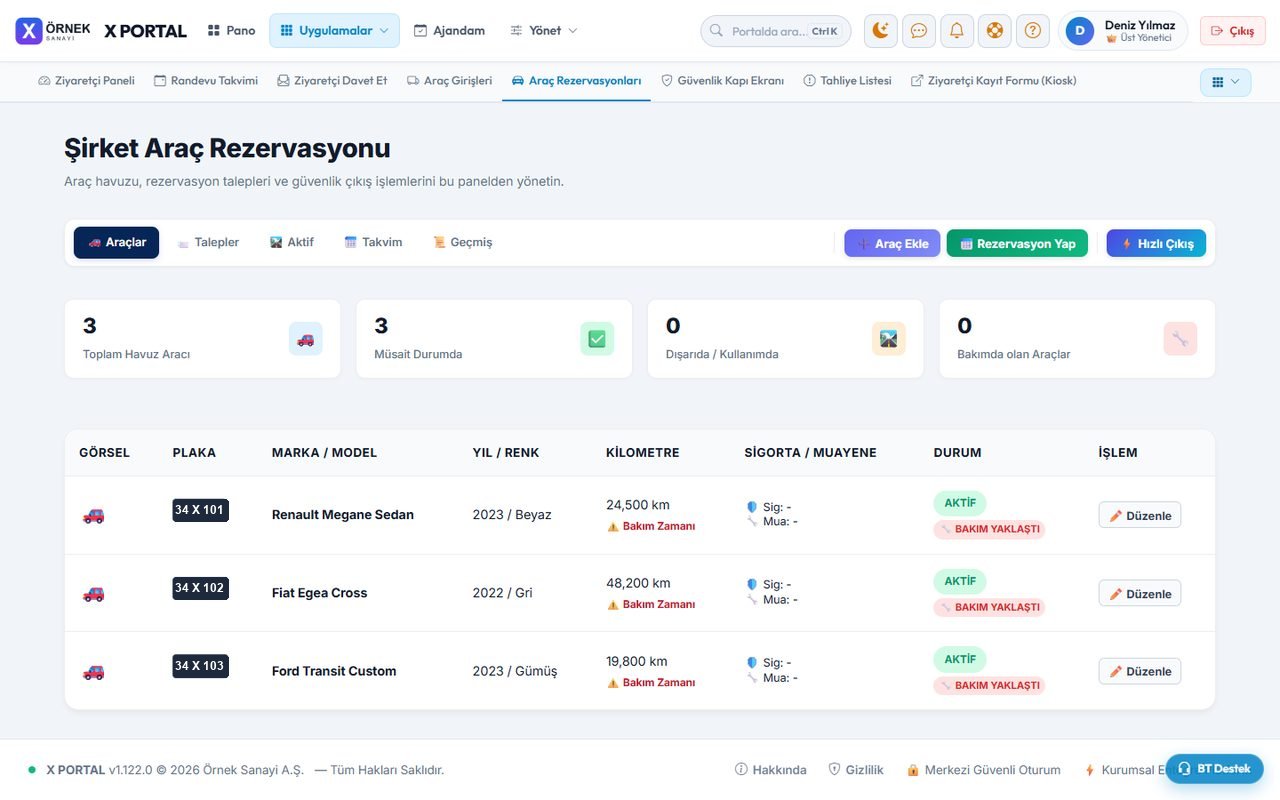Click the Hızlı Çıkış button

1156,243
